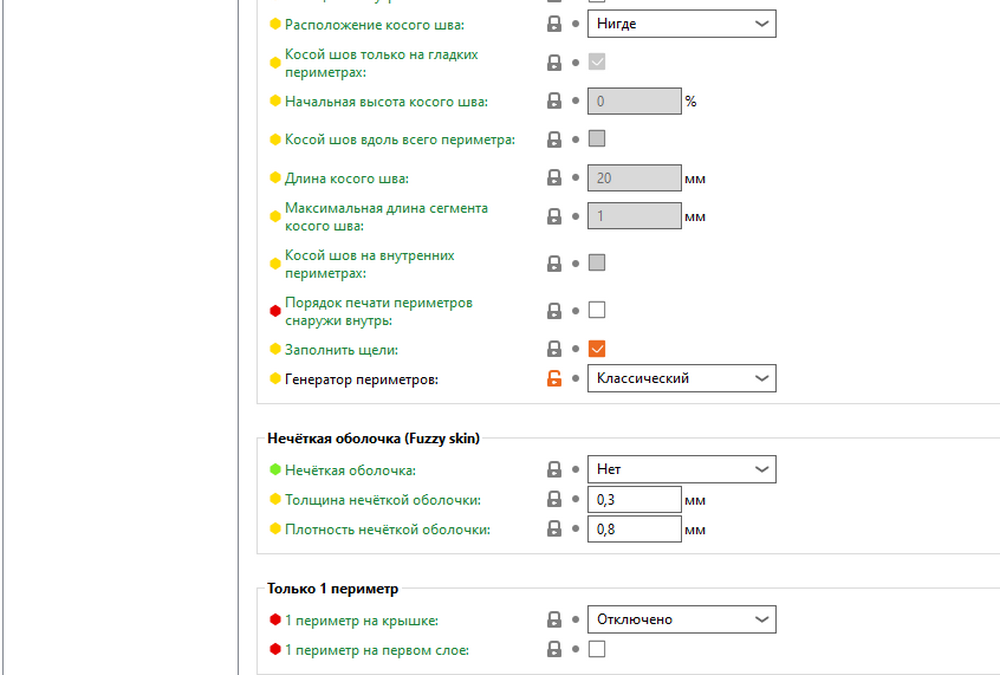1000x675 pixels.
Task: Click the lock icon beside Расположение косого шва
Action: (554, 24)
